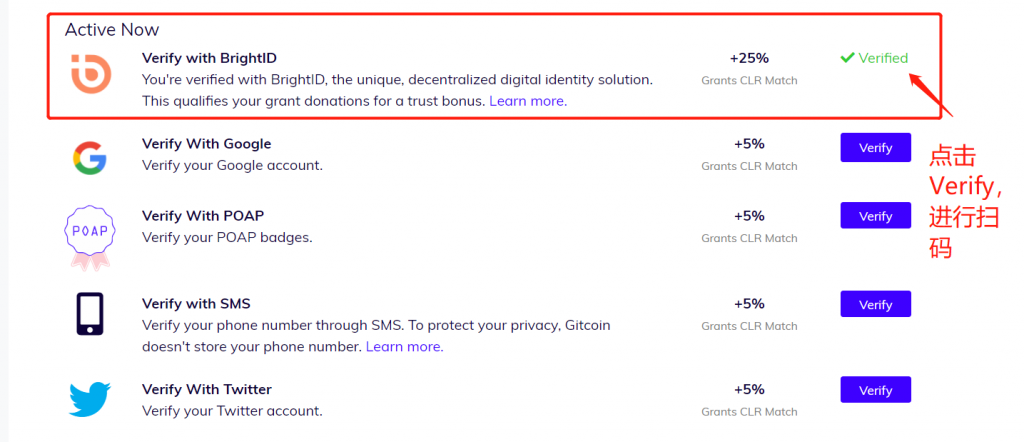Click the +25% Grants CLR Match value
The width and height of the screenshot is (1024, 442).
(x=749, y=58)
